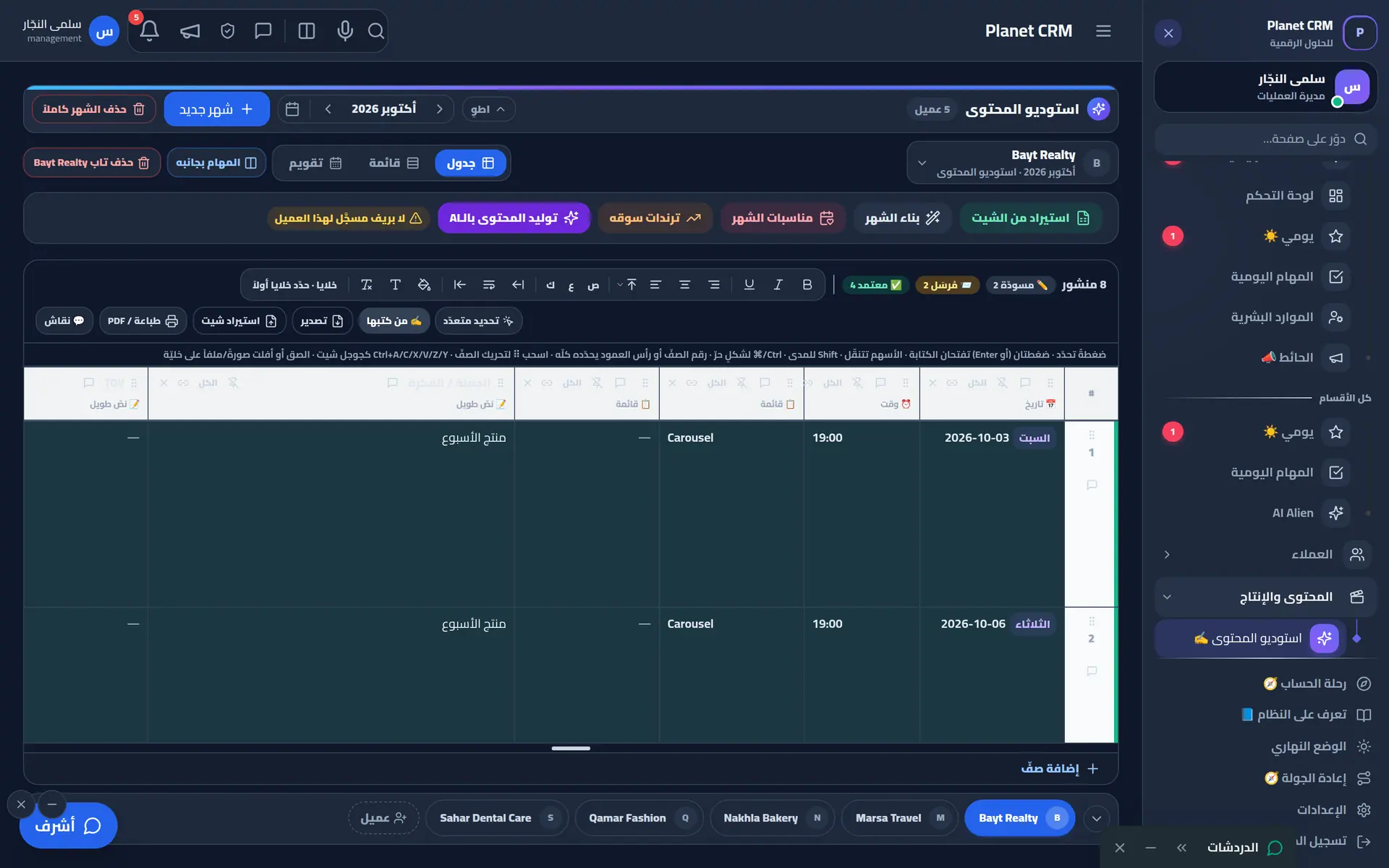Image resolution: width=1389 pixels, height=868 pixels.
Task: Click the underline formatting icon
Action: tap(749, 285)
